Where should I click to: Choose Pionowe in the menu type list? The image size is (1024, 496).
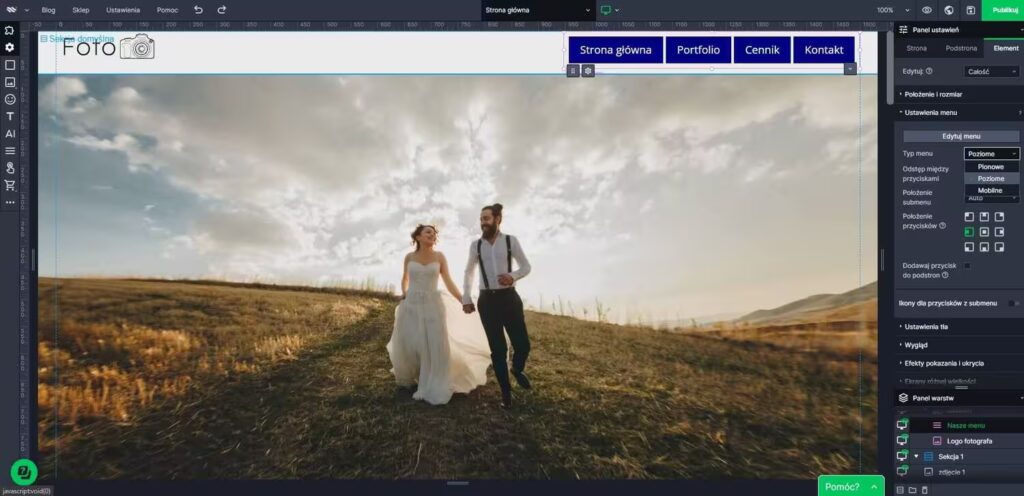991,167
